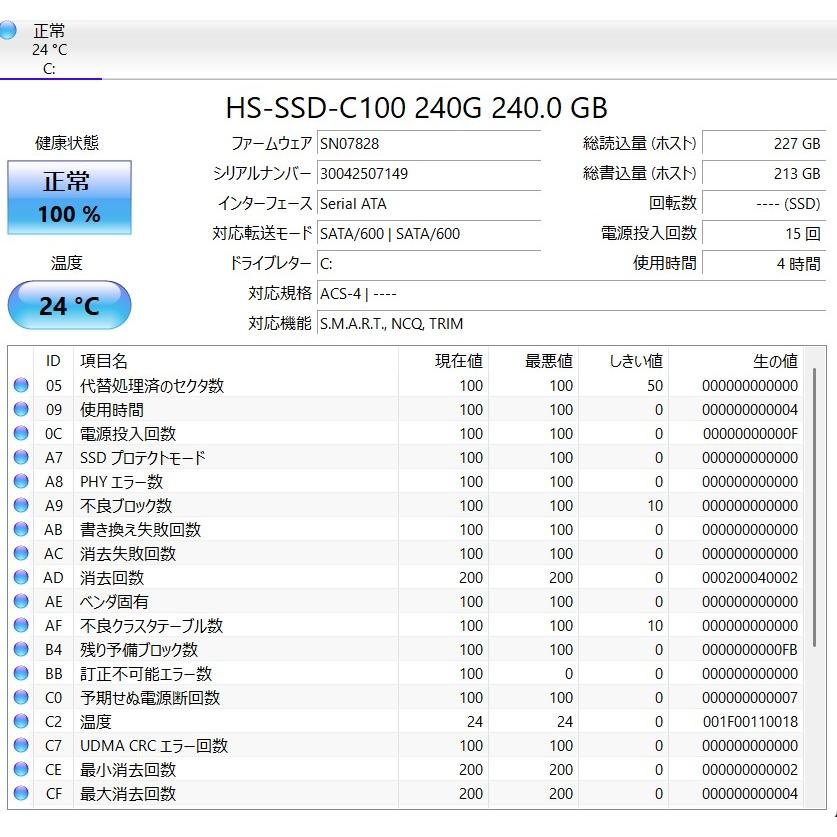Click the status dot for ID 05 row
Viewport: 837px width, 837px height.
pos(21,385)
